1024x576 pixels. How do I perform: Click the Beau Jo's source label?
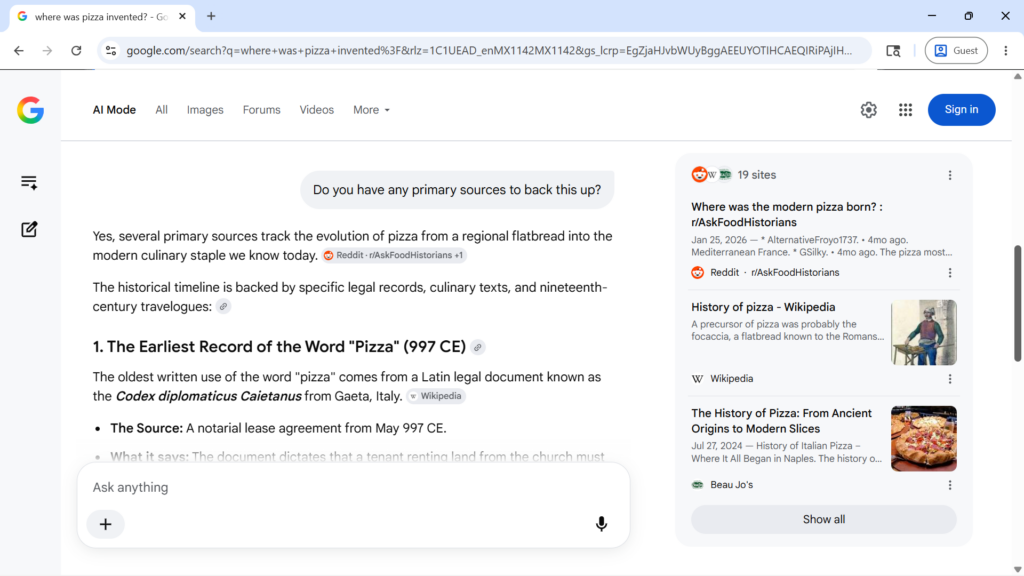[x=731, y=485]
